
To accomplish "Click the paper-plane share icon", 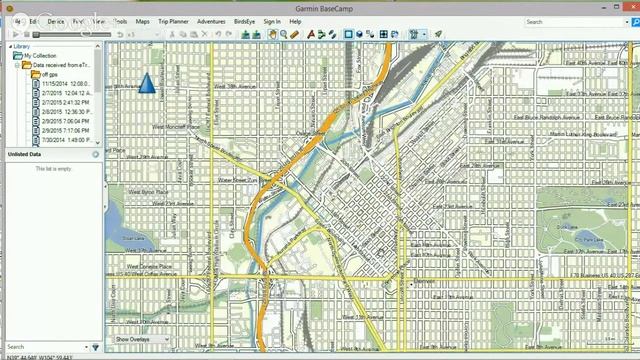I will click(x=438, y=35).
